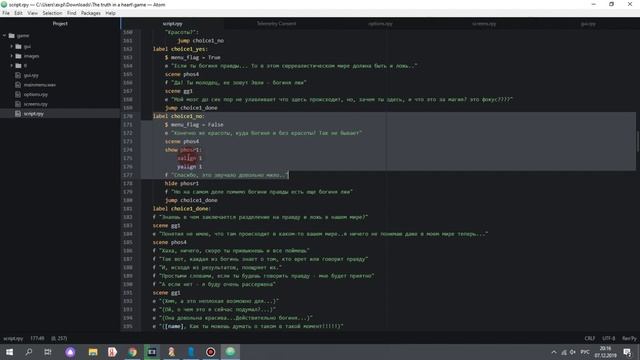This screenshot has height=360, width=640.
Task: Change the Ren'Py grammar in status bar
Action: coord(629,338)
